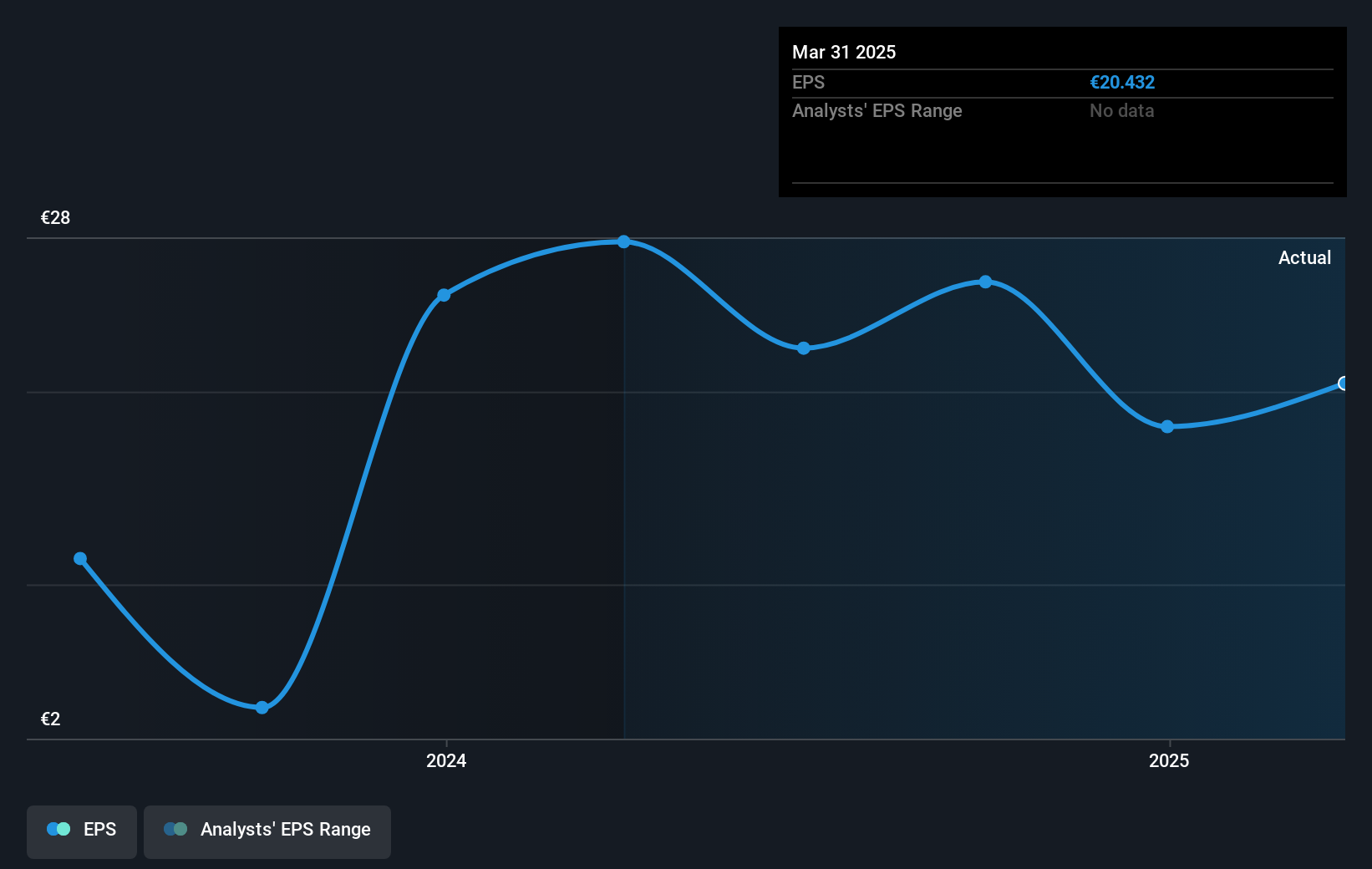Select the lowest EPS data point near €2
1372x869 pixels.
[262, 708]
